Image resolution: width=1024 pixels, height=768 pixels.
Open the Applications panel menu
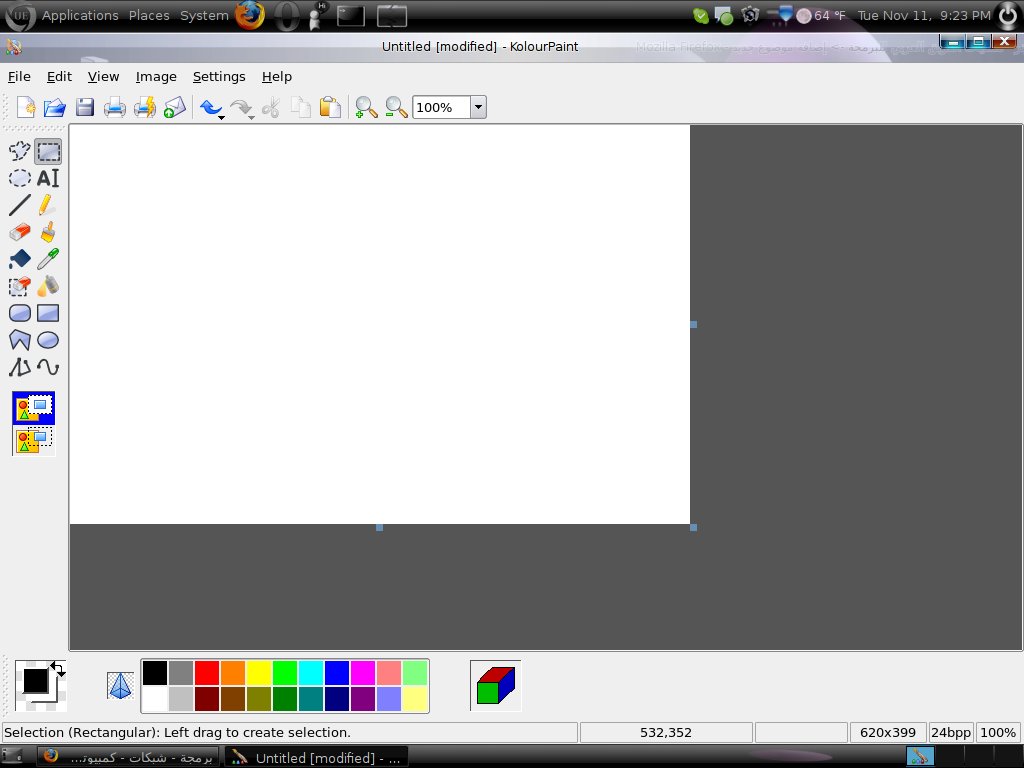tap(80, 15)
